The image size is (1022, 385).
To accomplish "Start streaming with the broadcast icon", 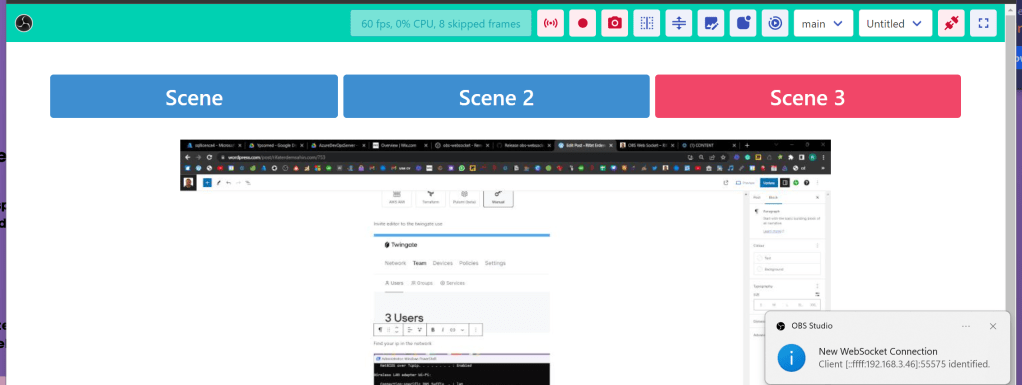I will coord(551,23).
